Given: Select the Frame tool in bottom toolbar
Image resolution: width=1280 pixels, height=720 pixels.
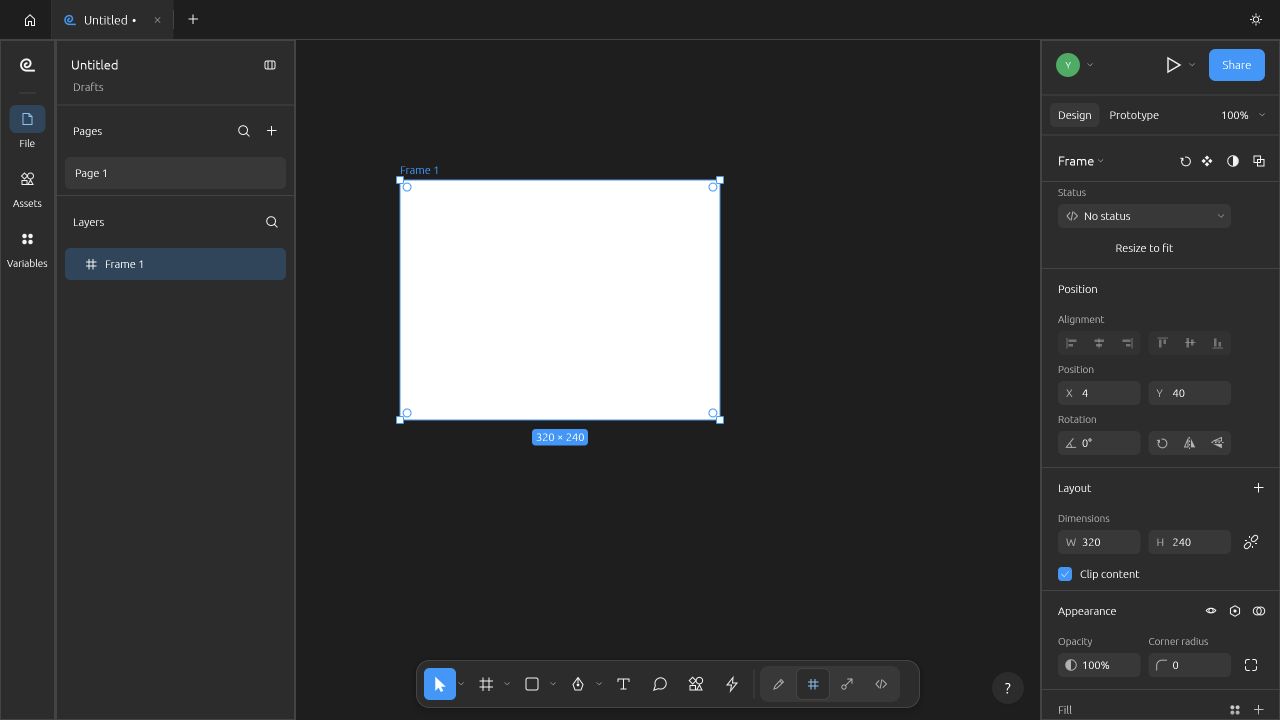Looking at the screenshot, I should [x=486, y=684].
